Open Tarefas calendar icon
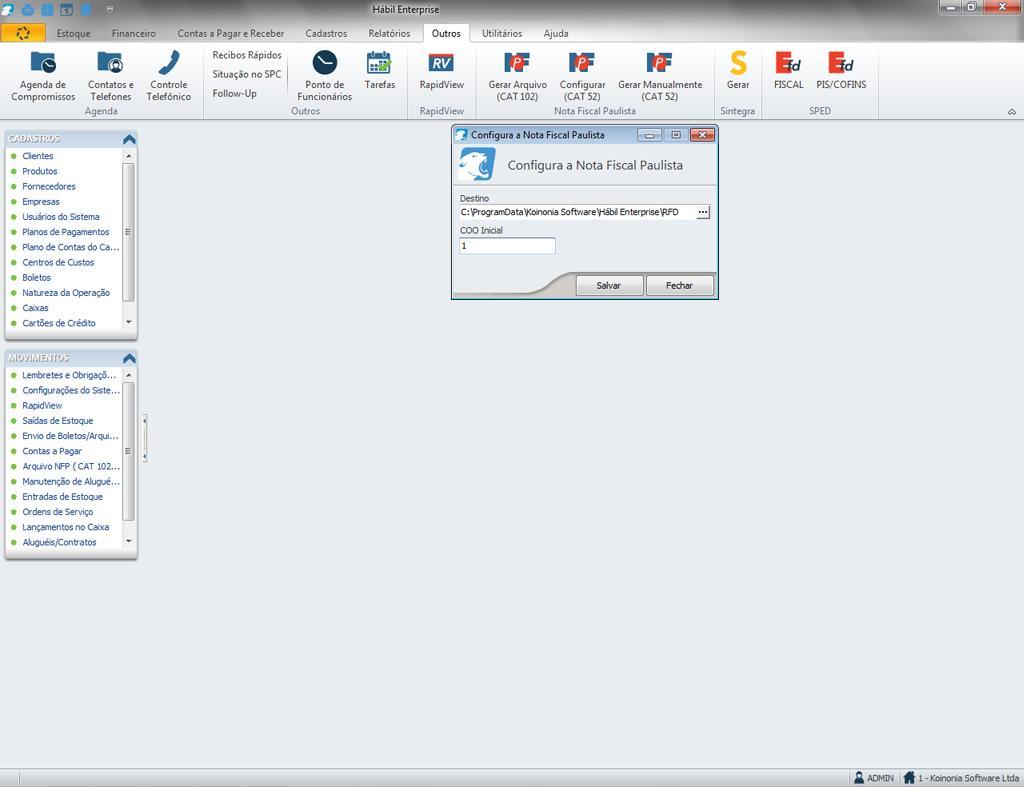 [x=379, y=71]
